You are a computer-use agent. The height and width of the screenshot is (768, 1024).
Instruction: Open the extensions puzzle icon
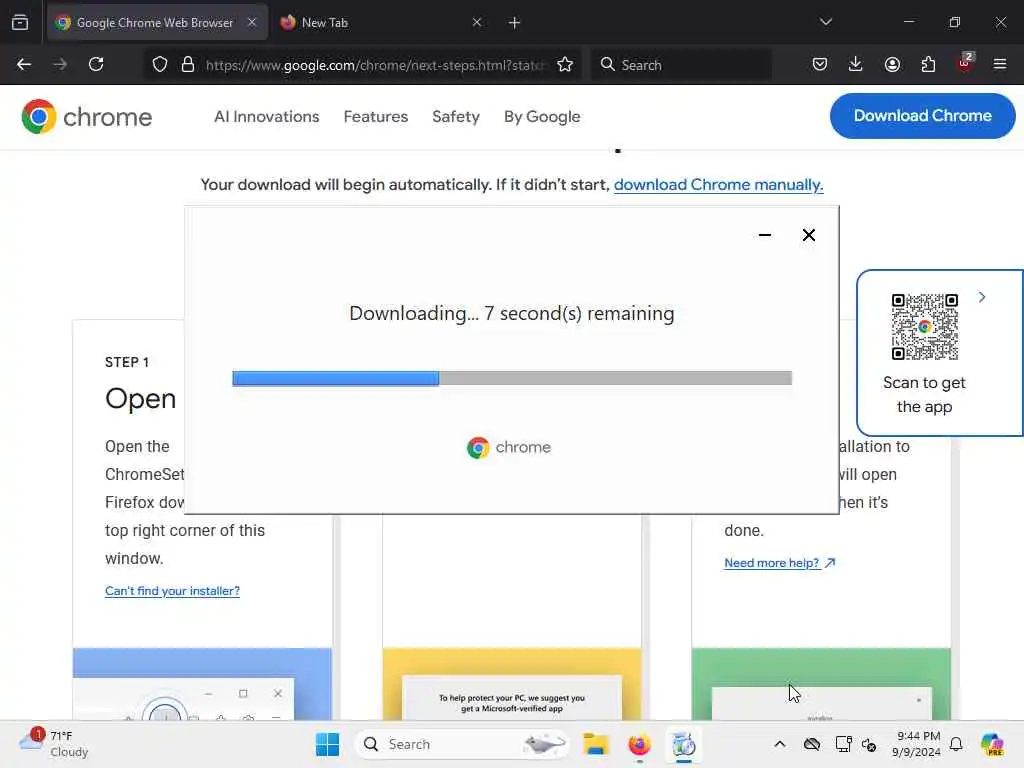[x=928, y=64]
